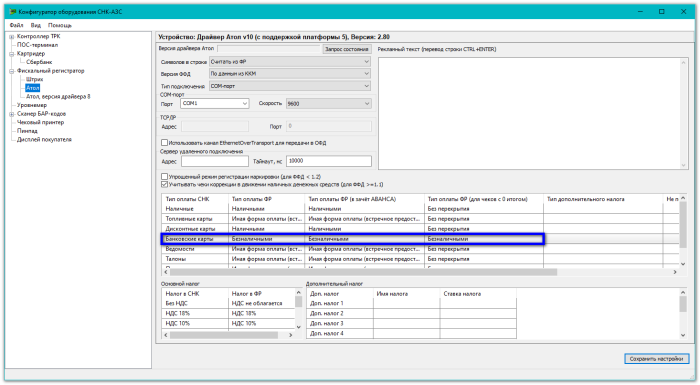Select the Дисконтные карты payment row
700x385 pixels.
(x=420, y=229)
